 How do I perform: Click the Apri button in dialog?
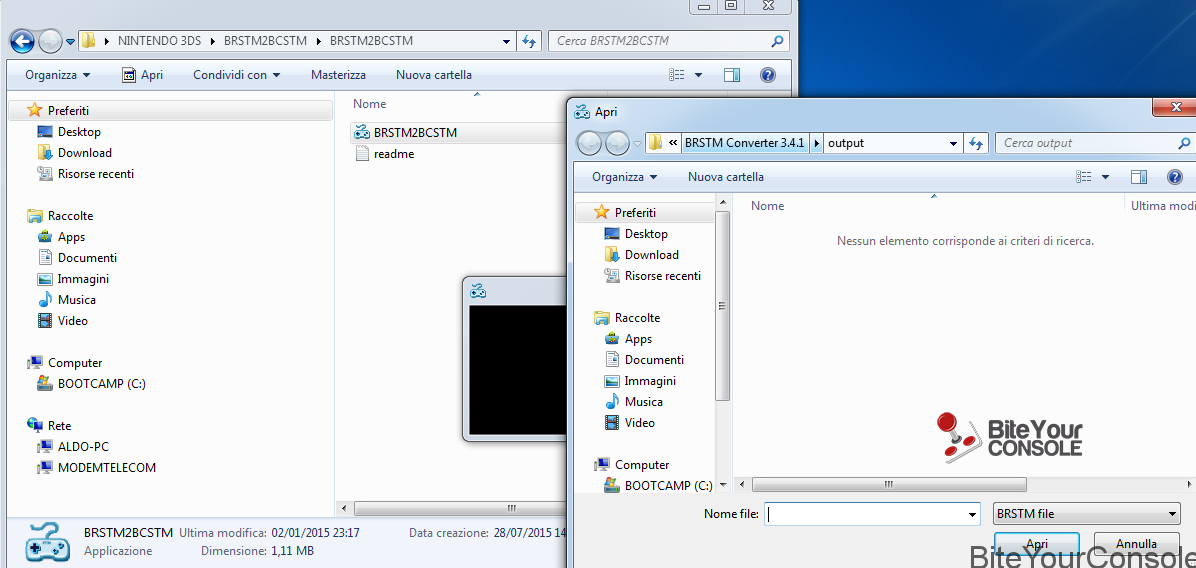pos(1037,544)
